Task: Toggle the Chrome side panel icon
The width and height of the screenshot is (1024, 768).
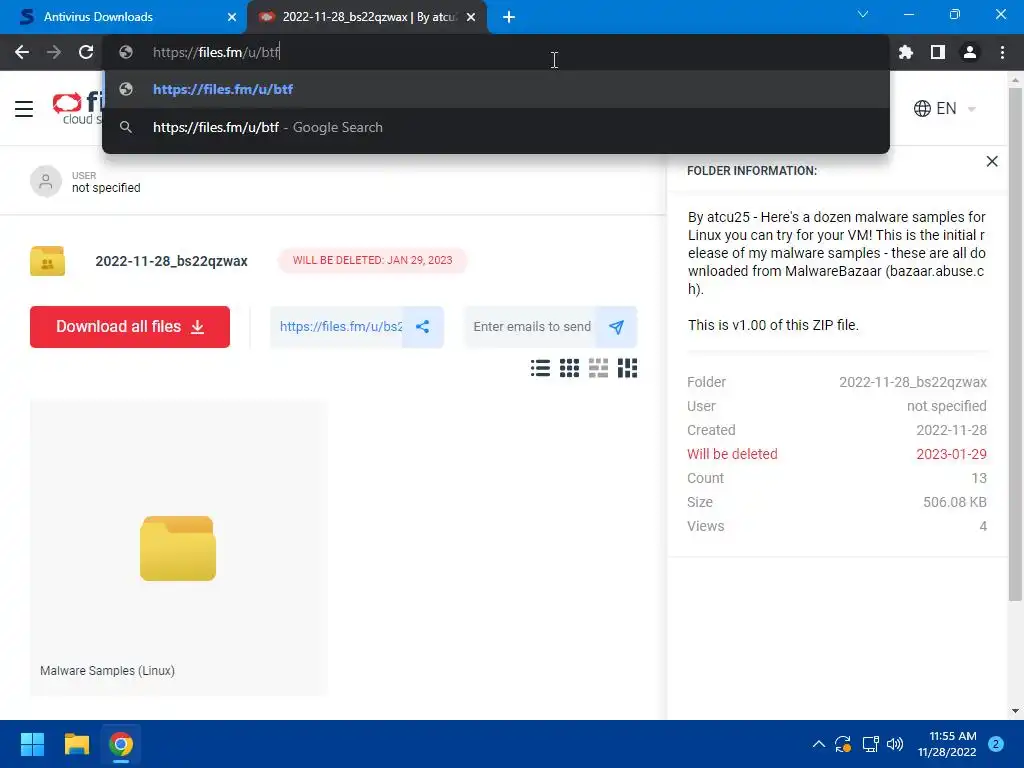Action: [x=938, y=52]
